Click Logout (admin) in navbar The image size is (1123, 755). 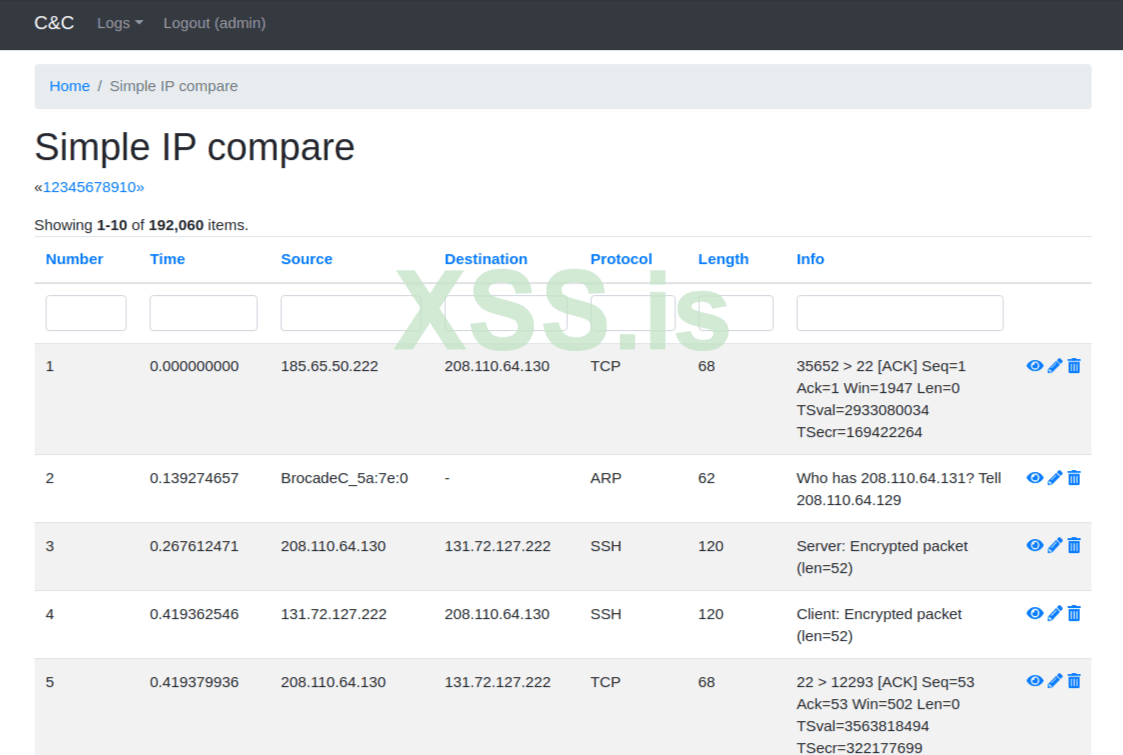[214, 23]
